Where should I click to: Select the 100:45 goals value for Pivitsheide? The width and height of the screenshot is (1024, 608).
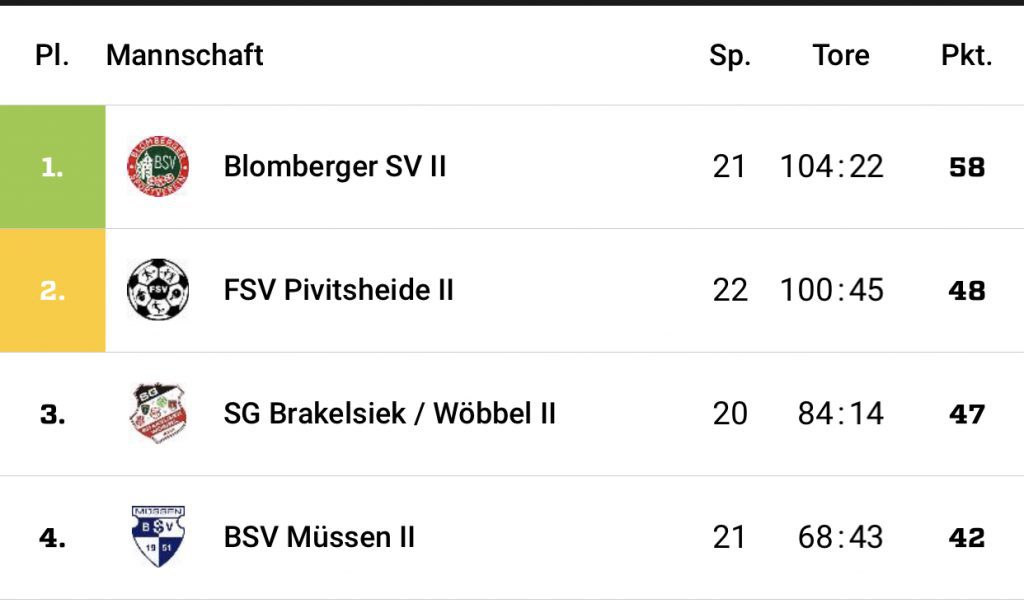[832, 290]
